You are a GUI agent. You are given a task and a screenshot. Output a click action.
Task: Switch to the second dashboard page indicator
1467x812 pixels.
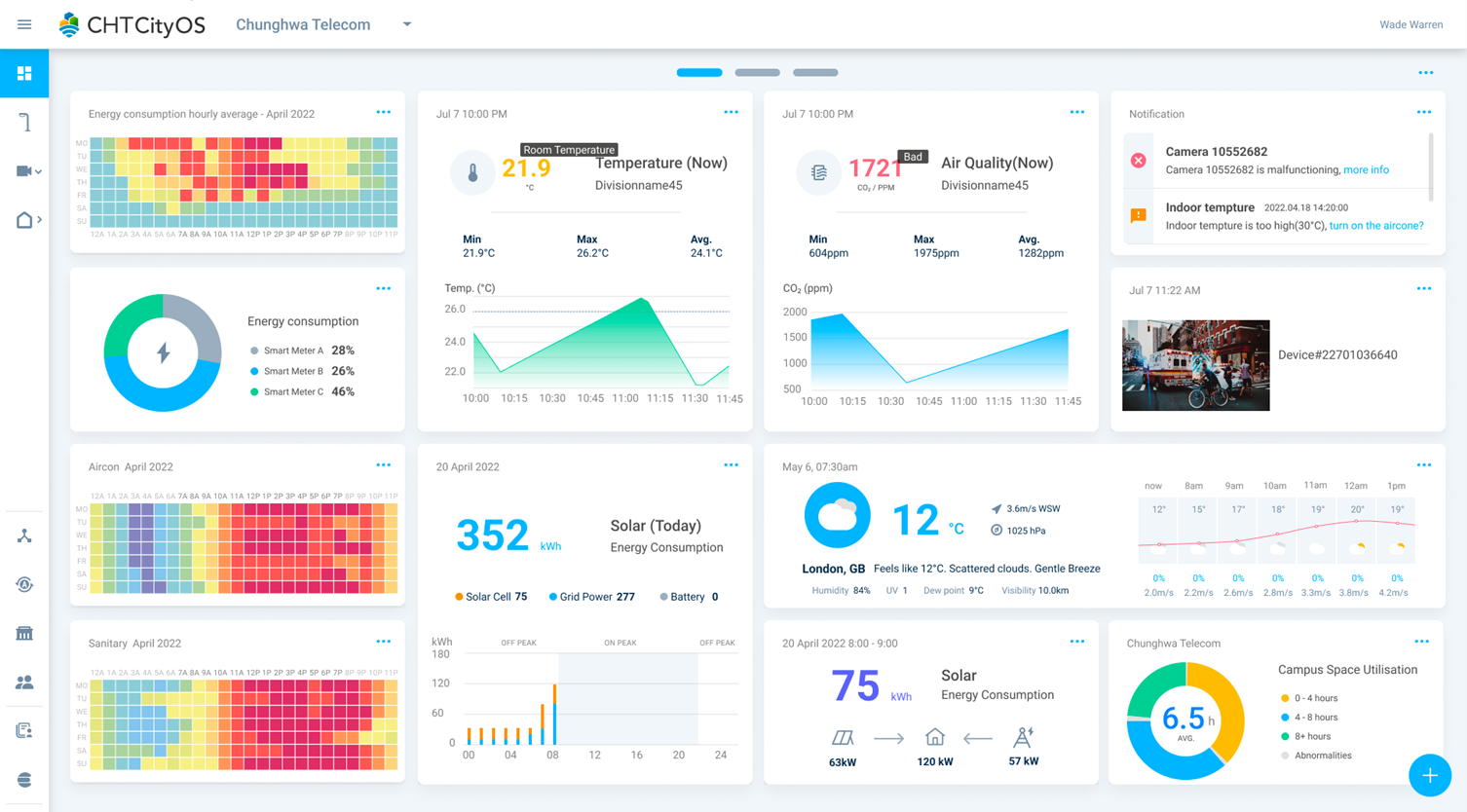757,73
